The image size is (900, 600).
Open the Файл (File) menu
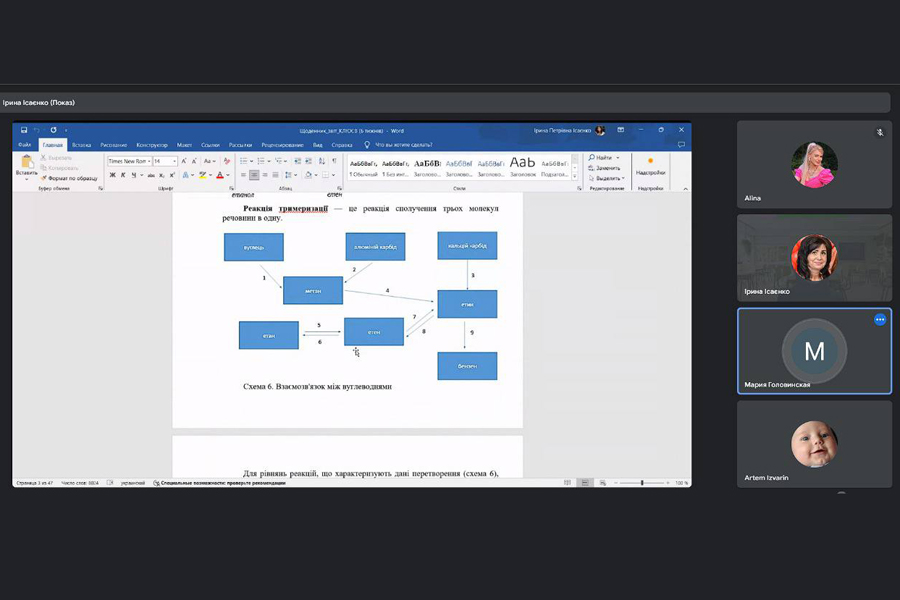(x=24, y=145)
